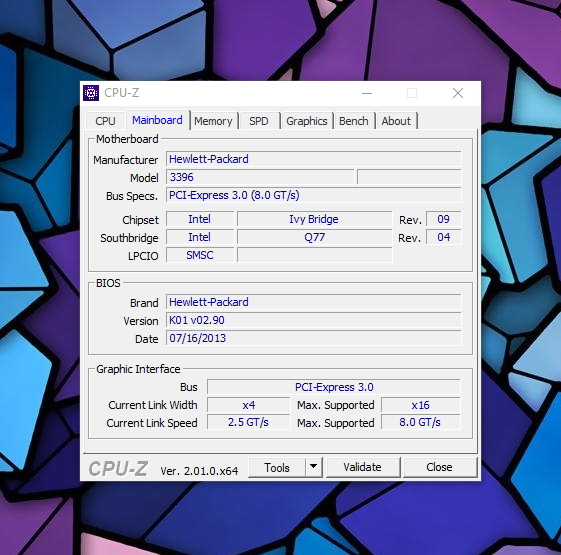Click the Validate button
The image size is (561, 555).
[362, 467]
